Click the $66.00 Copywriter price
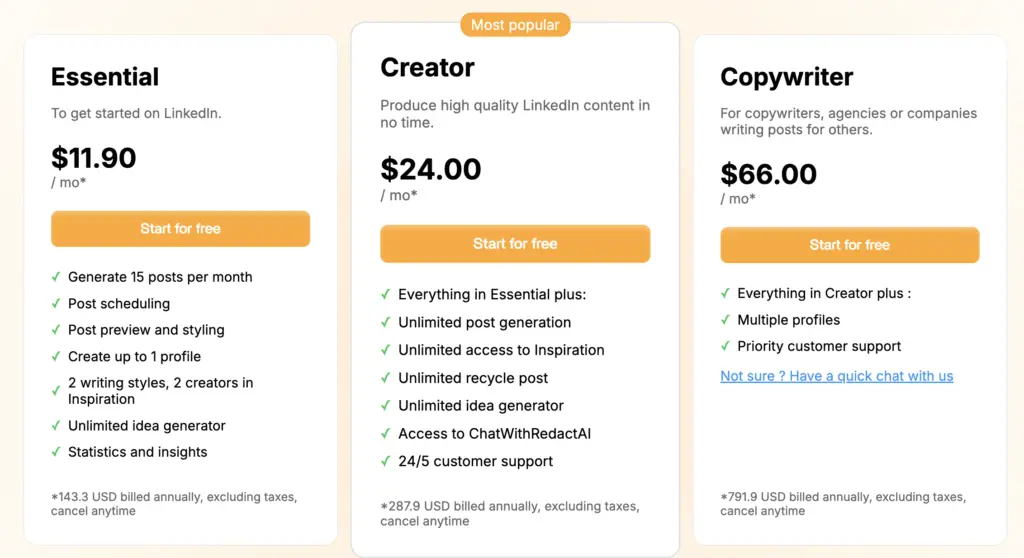Image resolution: width=1024 pixels, height=558 pixels. pos(768,174)
